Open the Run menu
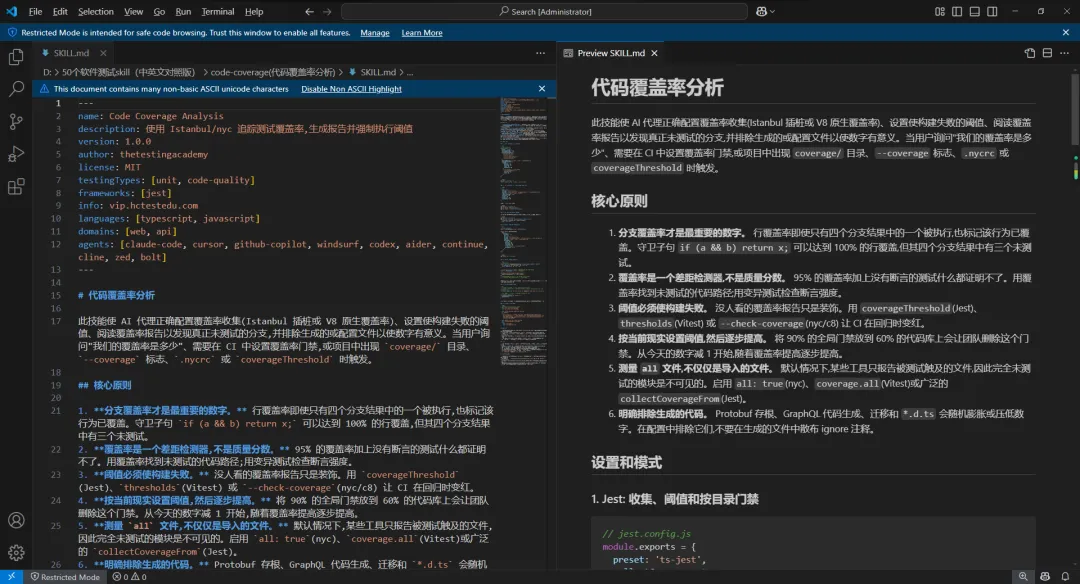 (x=183, y=12)
